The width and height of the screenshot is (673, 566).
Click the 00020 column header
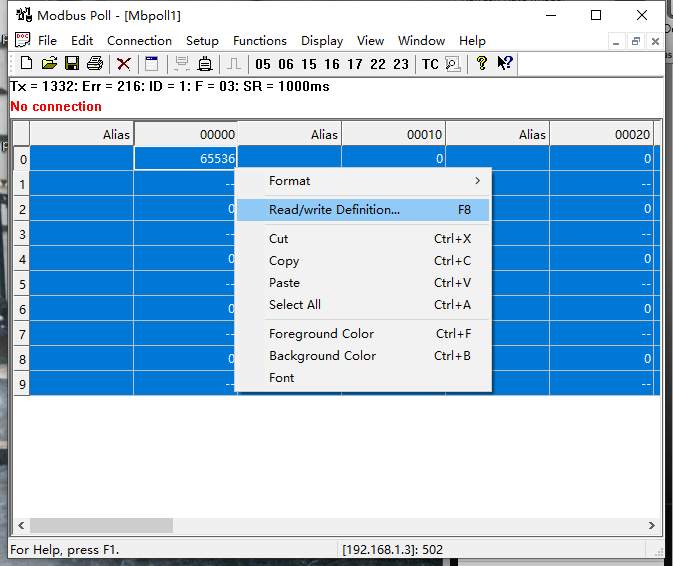(x=601, y=134)
